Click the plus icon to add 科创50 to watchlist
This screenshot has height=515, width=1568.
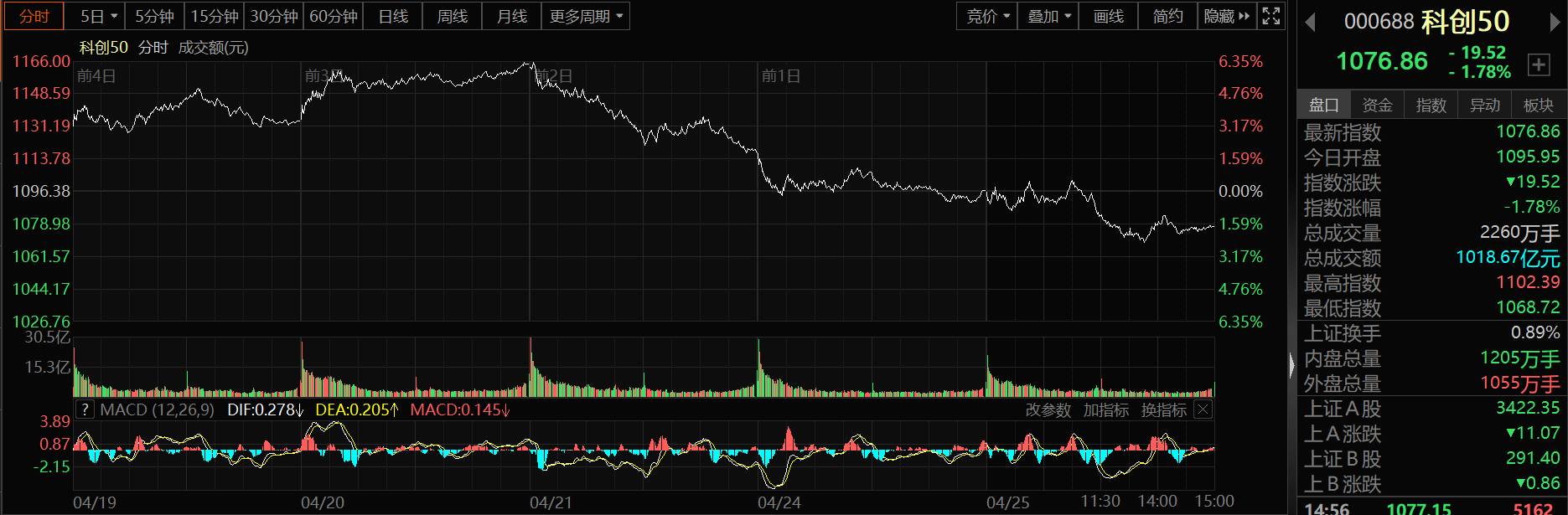(1539, 64)
